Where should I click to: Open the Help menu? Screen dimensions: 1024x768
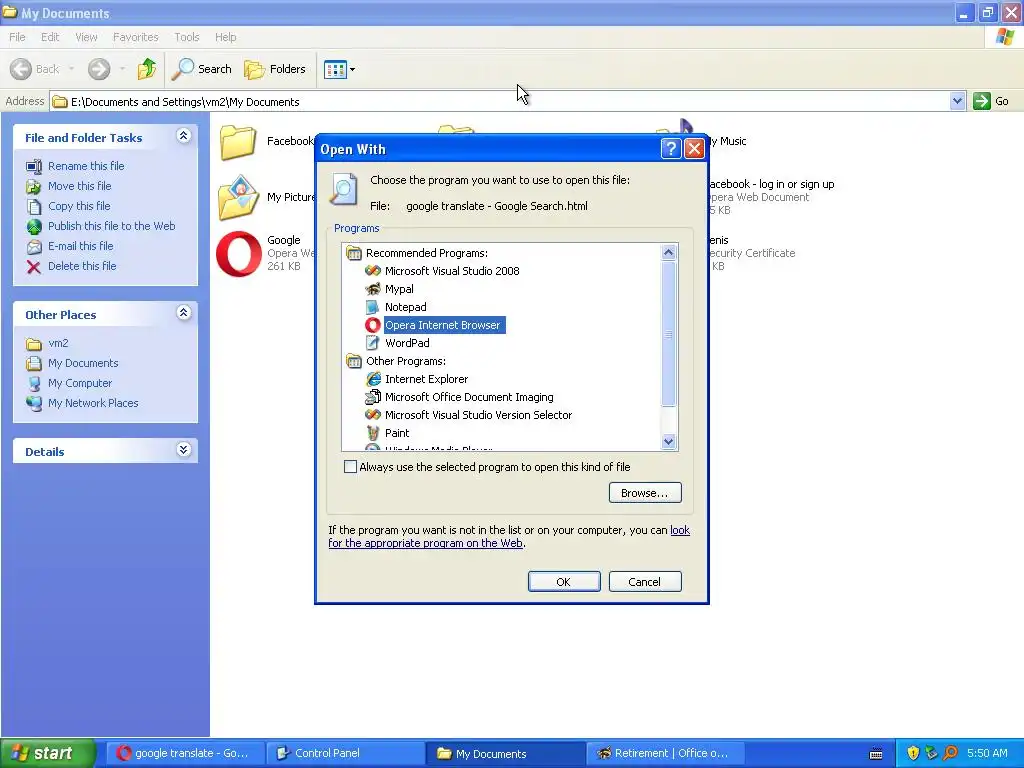(x=225, y=37)
